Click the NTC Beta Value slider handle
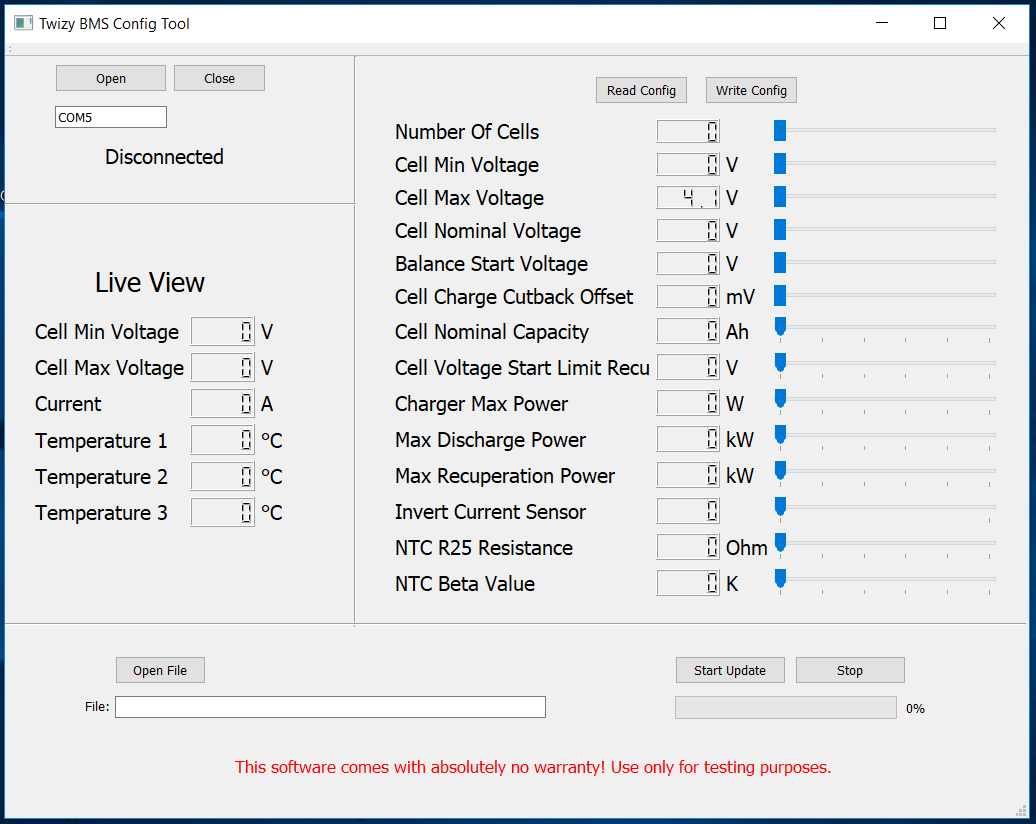This screenshot has width=1036, height=824. tap(780, 578)
